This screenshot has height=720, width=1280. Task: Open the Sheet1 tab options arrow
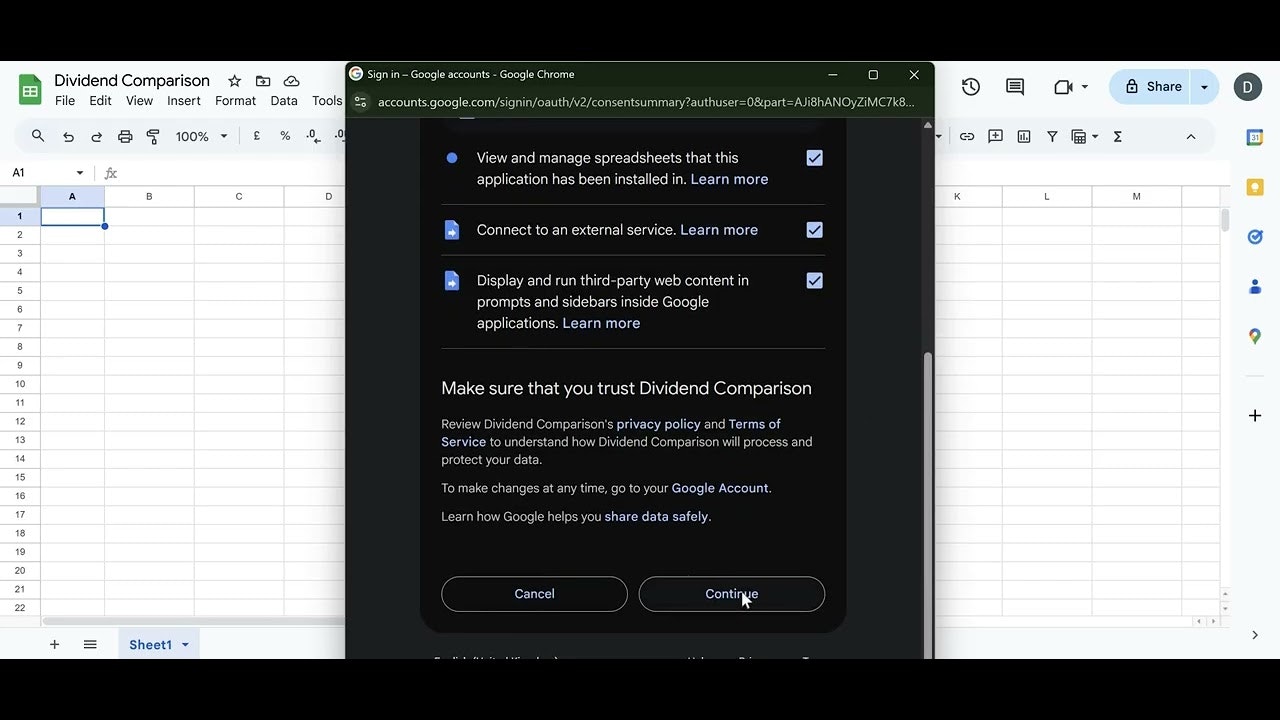[x=185, y=645]
